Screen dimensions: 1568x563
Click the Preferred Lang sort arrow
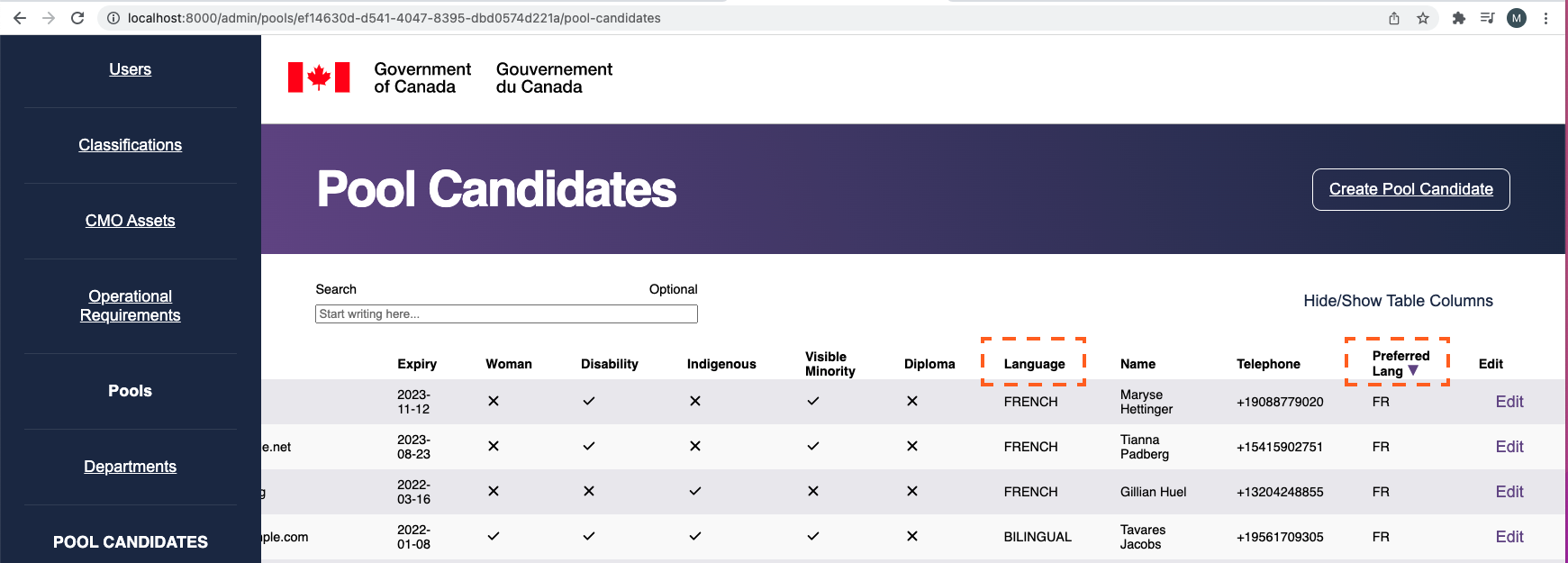[1414, 370]
